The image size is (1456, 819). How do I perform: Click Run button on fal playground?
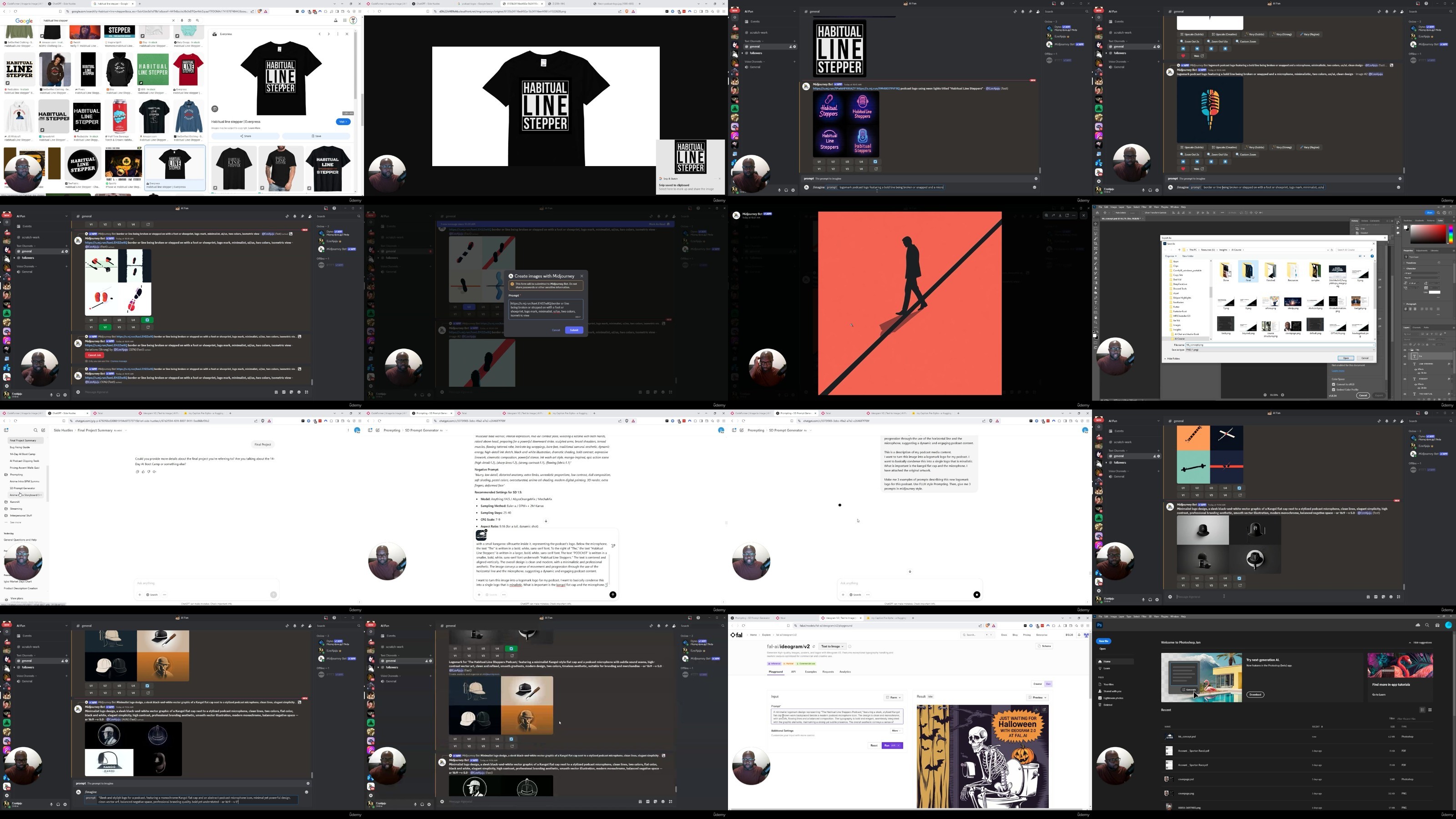click(892, 745)
